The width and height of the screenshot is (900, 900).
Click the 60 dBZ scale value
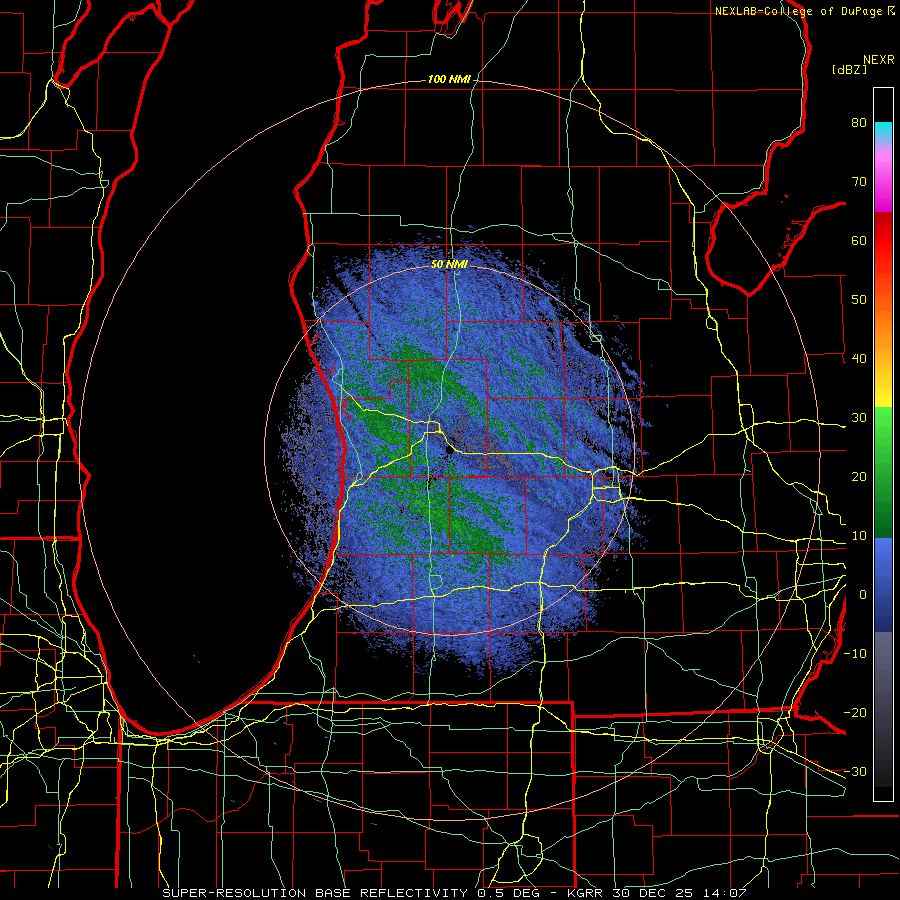pos(859,240)
